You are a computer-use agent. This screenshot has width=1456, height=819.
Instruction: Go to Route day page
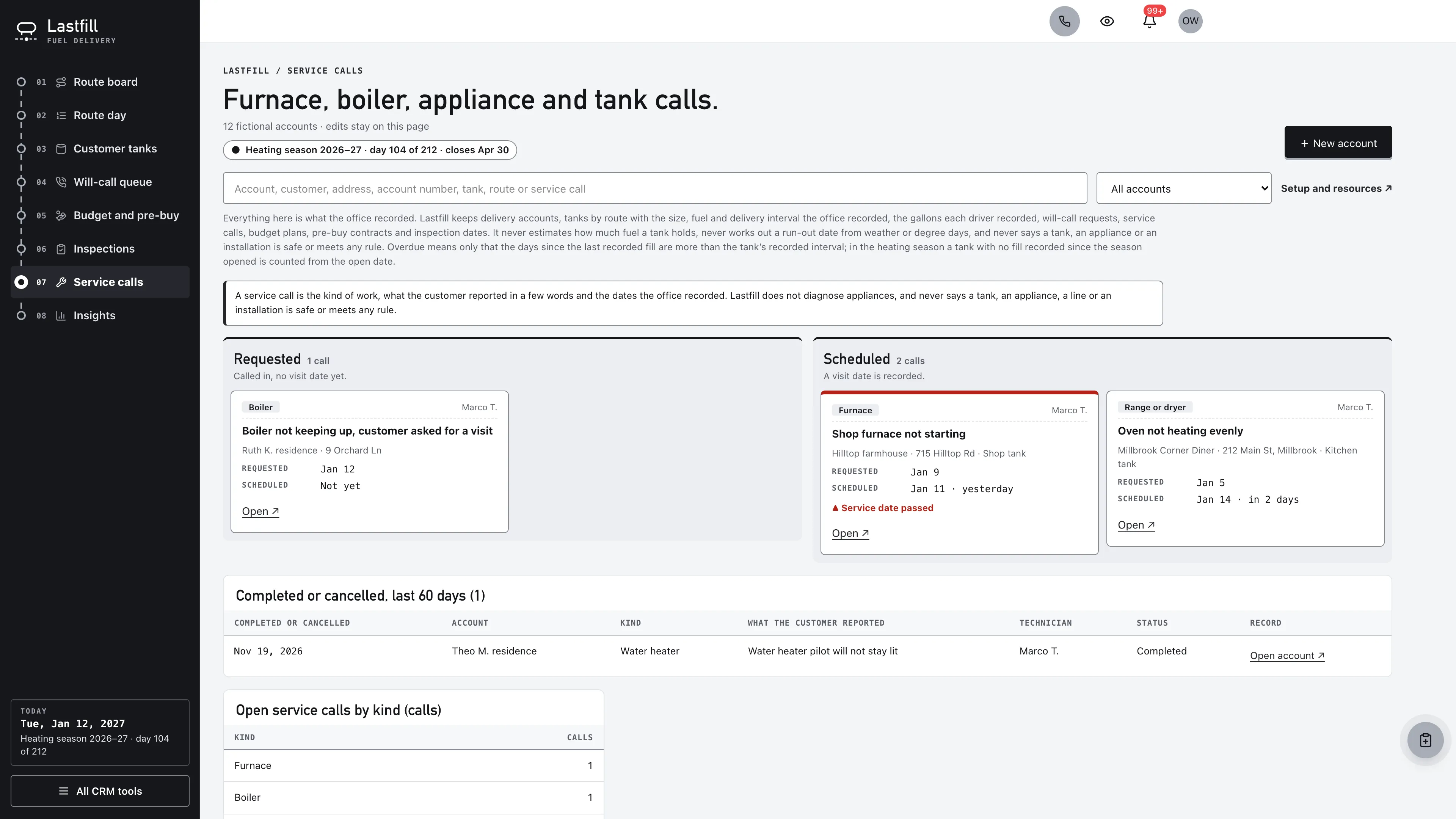point(99,115)
